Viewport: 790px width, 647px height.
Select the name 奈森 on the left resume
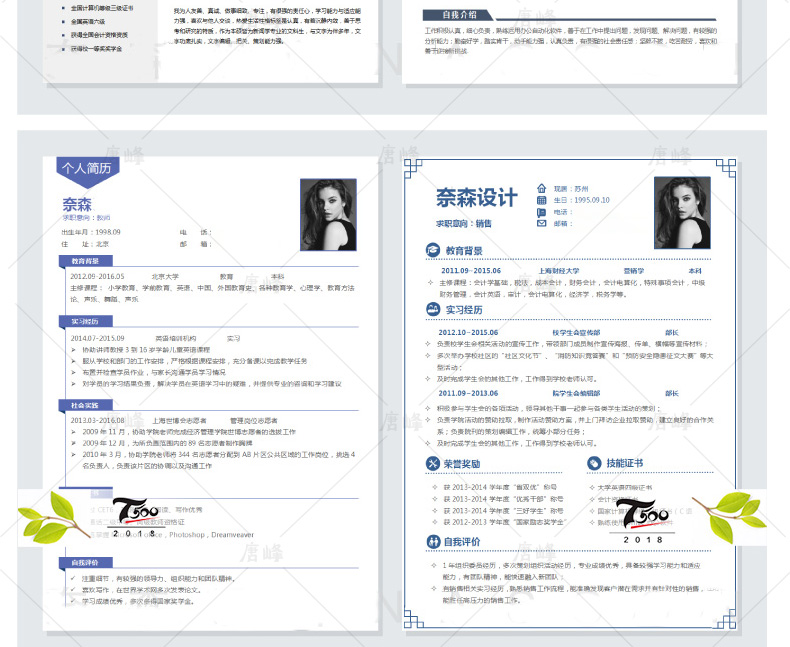[77, 204]
